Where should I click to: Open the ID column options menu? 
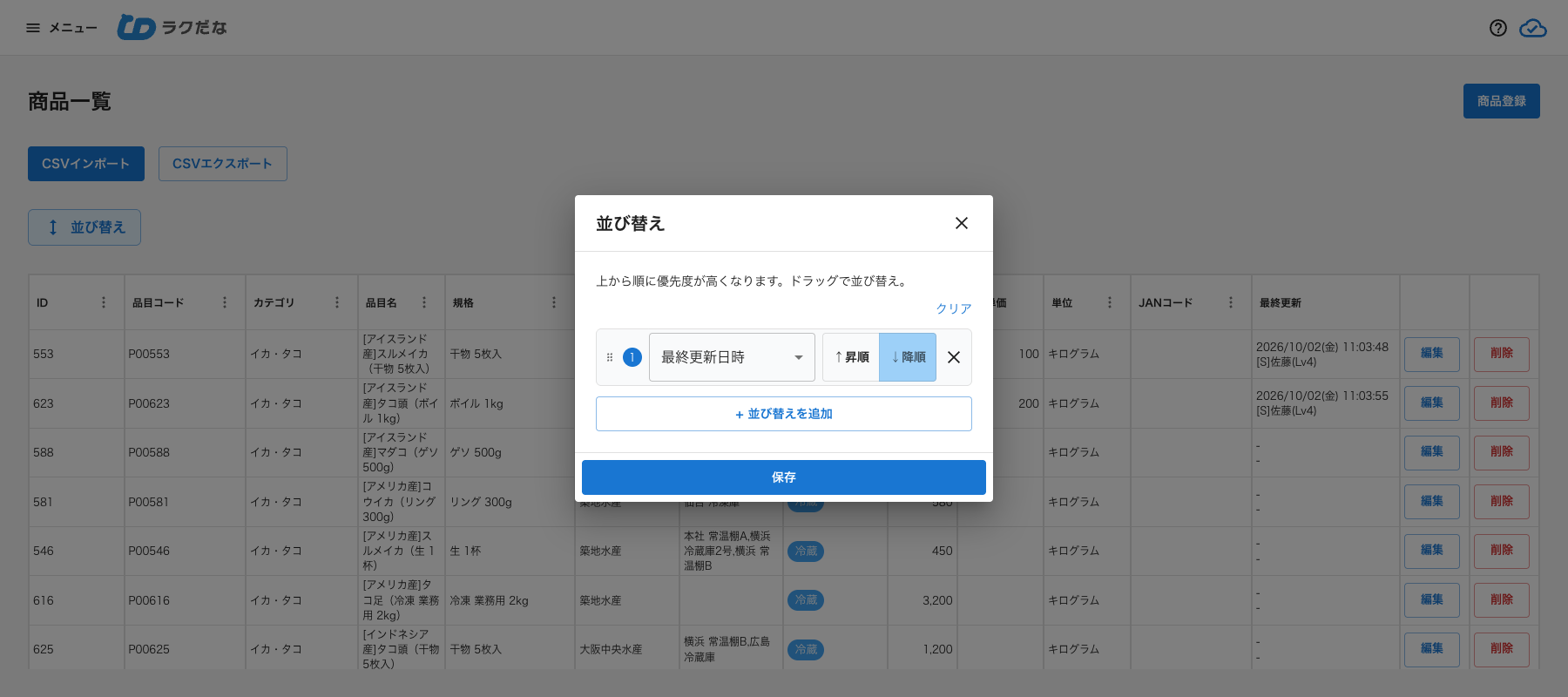[x=104, y=302]
